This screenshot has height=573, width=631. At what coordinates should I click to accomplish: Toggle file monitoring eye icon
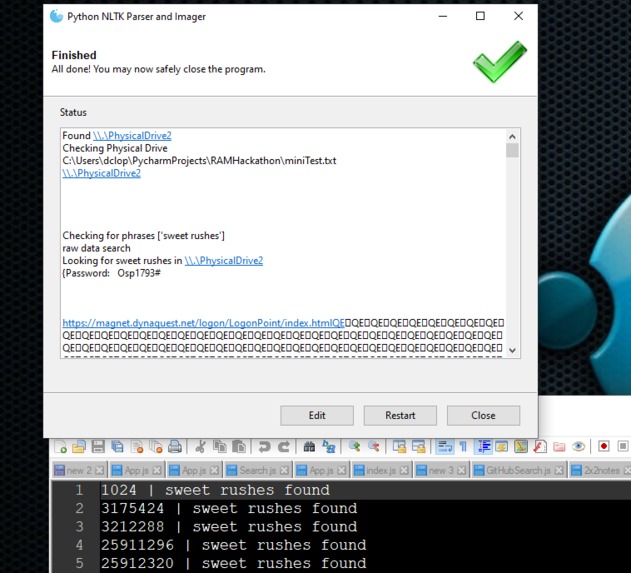[578, 447]
